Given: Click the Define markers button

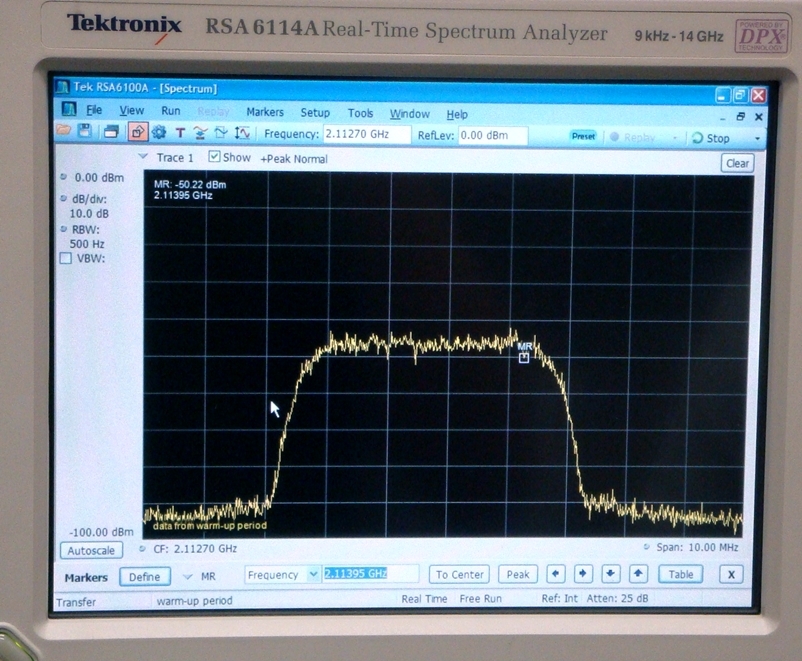Looking at the screenshot, I should pos(144,577).
